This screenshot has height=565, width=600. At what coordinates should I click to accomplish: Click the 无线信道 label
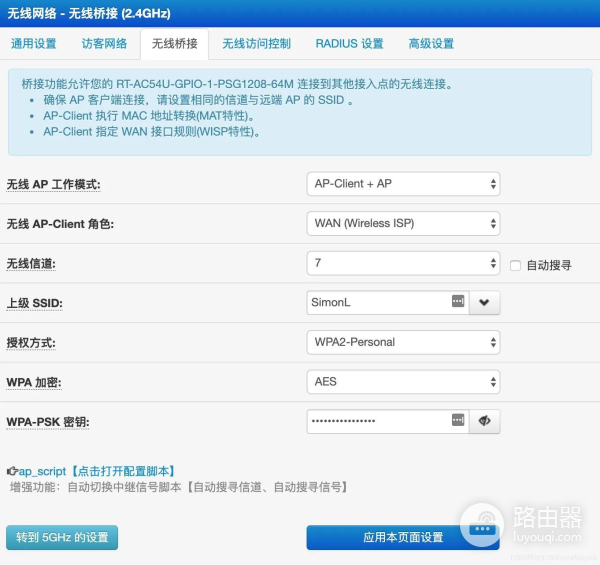(31, 264)
